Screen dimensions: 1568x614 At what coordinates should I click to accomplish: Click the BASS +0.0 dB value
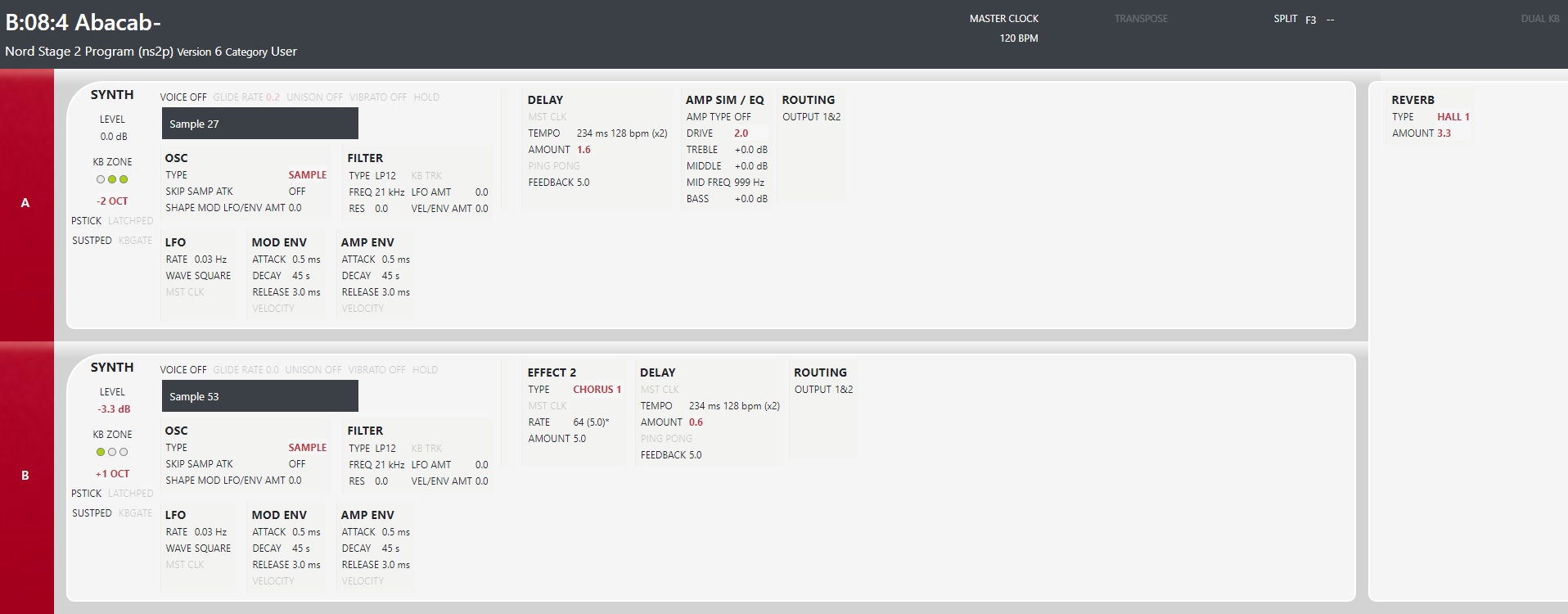tap(750, 199)
